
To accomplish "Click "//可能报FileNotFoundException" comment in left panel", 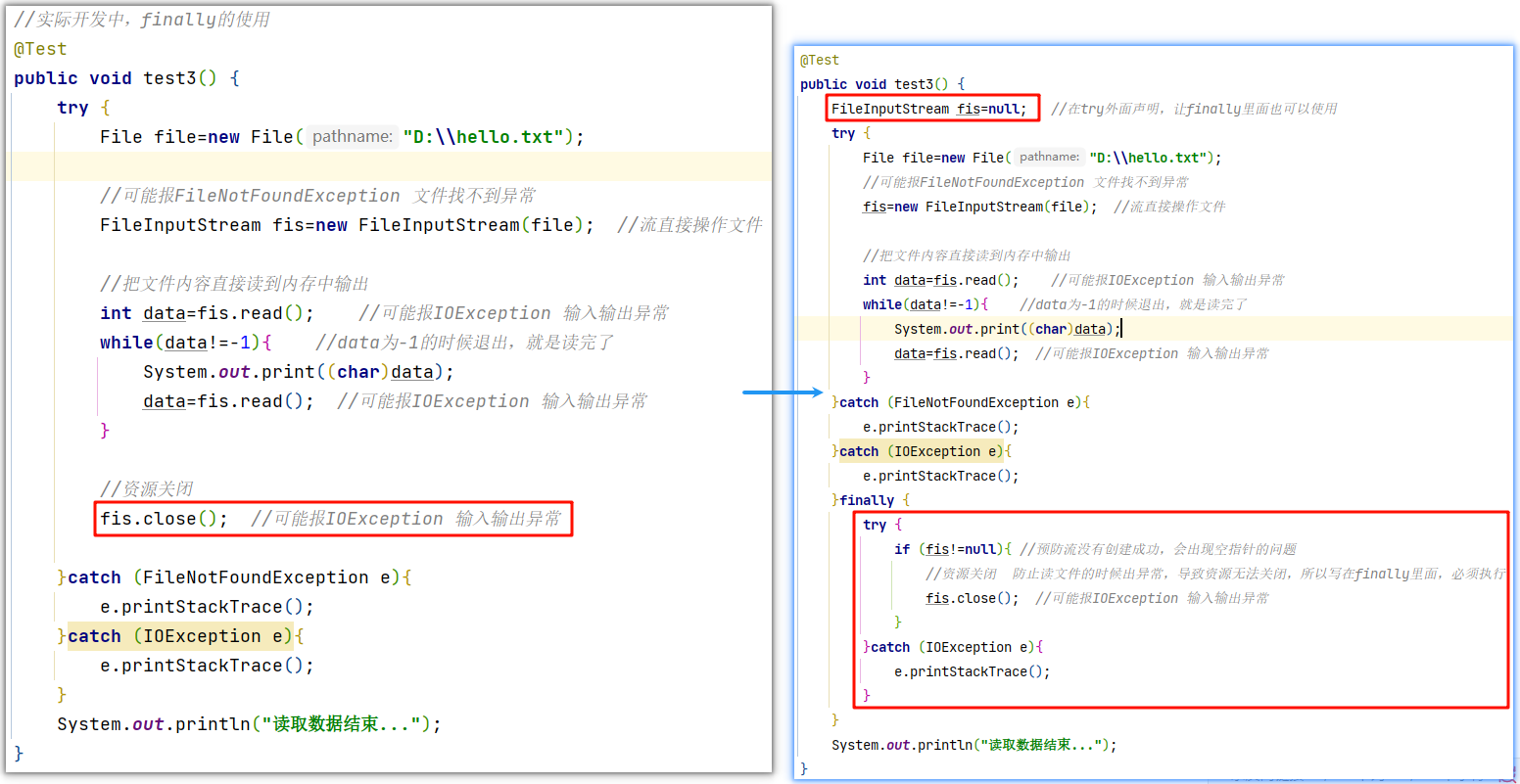I will [250, 196].
